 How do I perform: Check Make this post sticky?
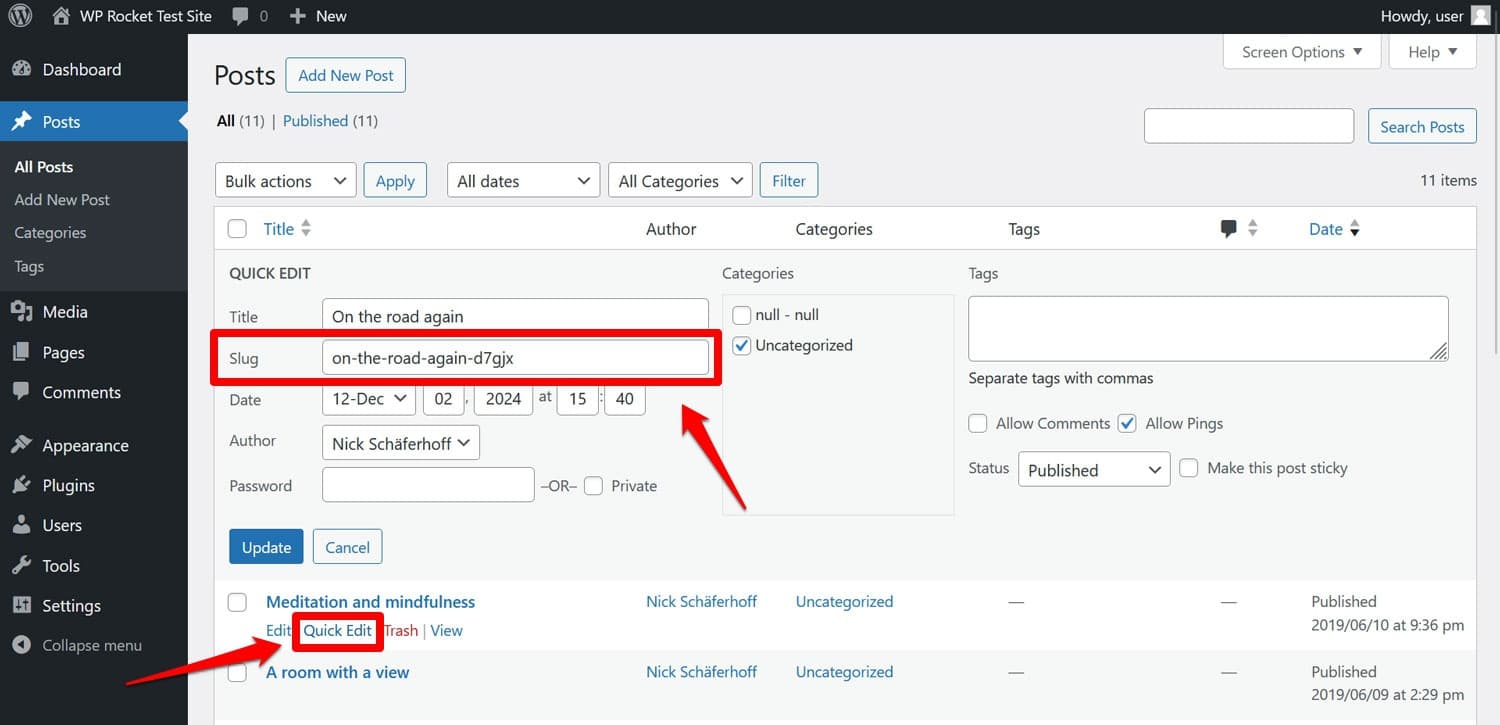coord(1189,468)
